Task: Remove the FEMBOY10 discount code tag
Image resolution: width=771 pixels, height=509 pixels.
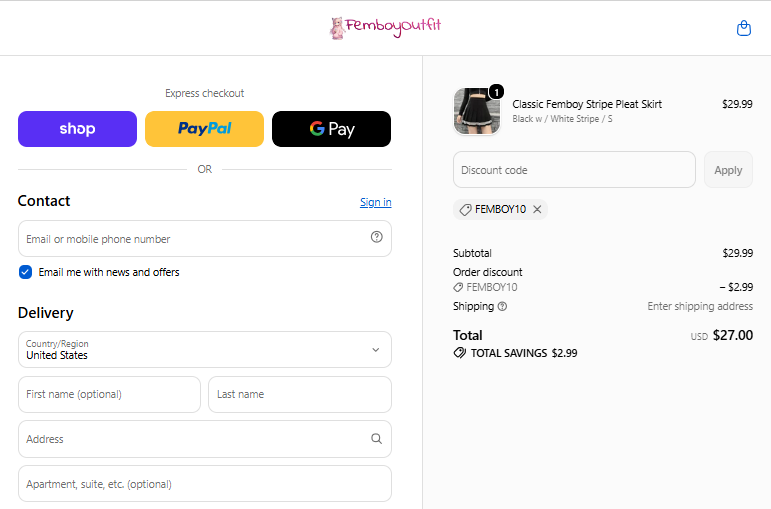Action: point(537,210)
